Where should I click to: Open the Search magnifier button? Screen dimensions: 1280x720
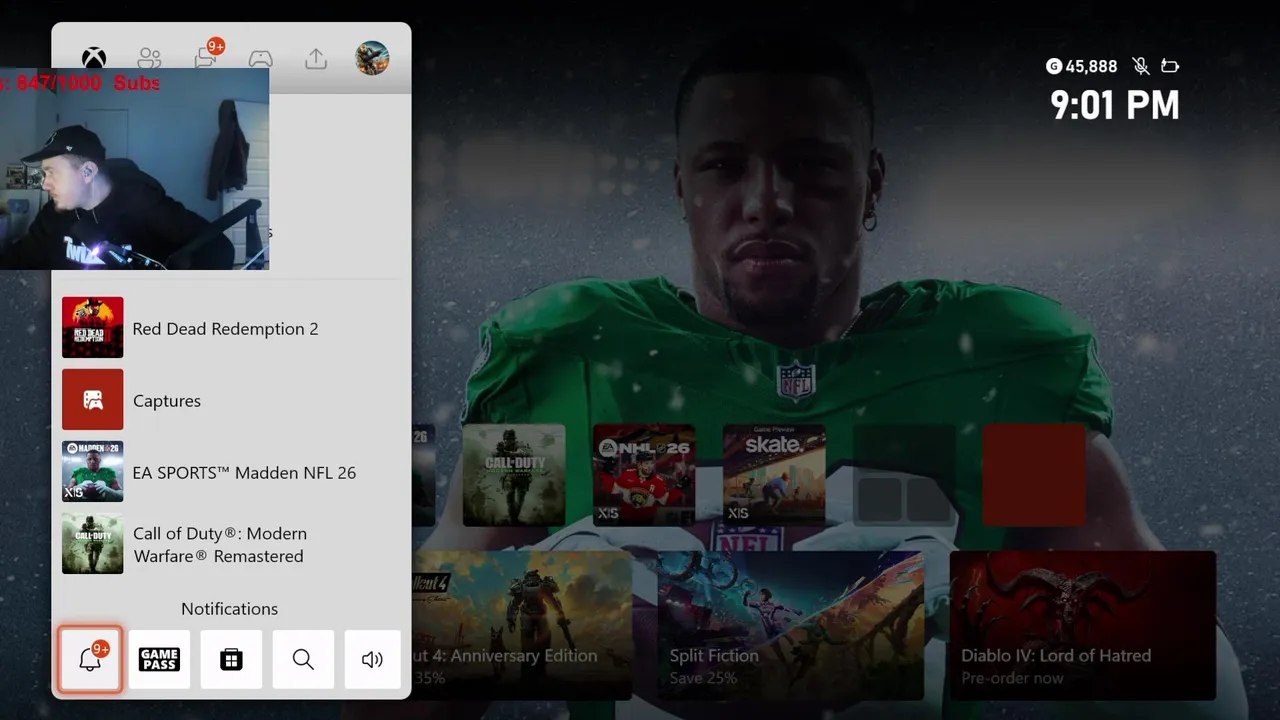click(x=303, y=659)
